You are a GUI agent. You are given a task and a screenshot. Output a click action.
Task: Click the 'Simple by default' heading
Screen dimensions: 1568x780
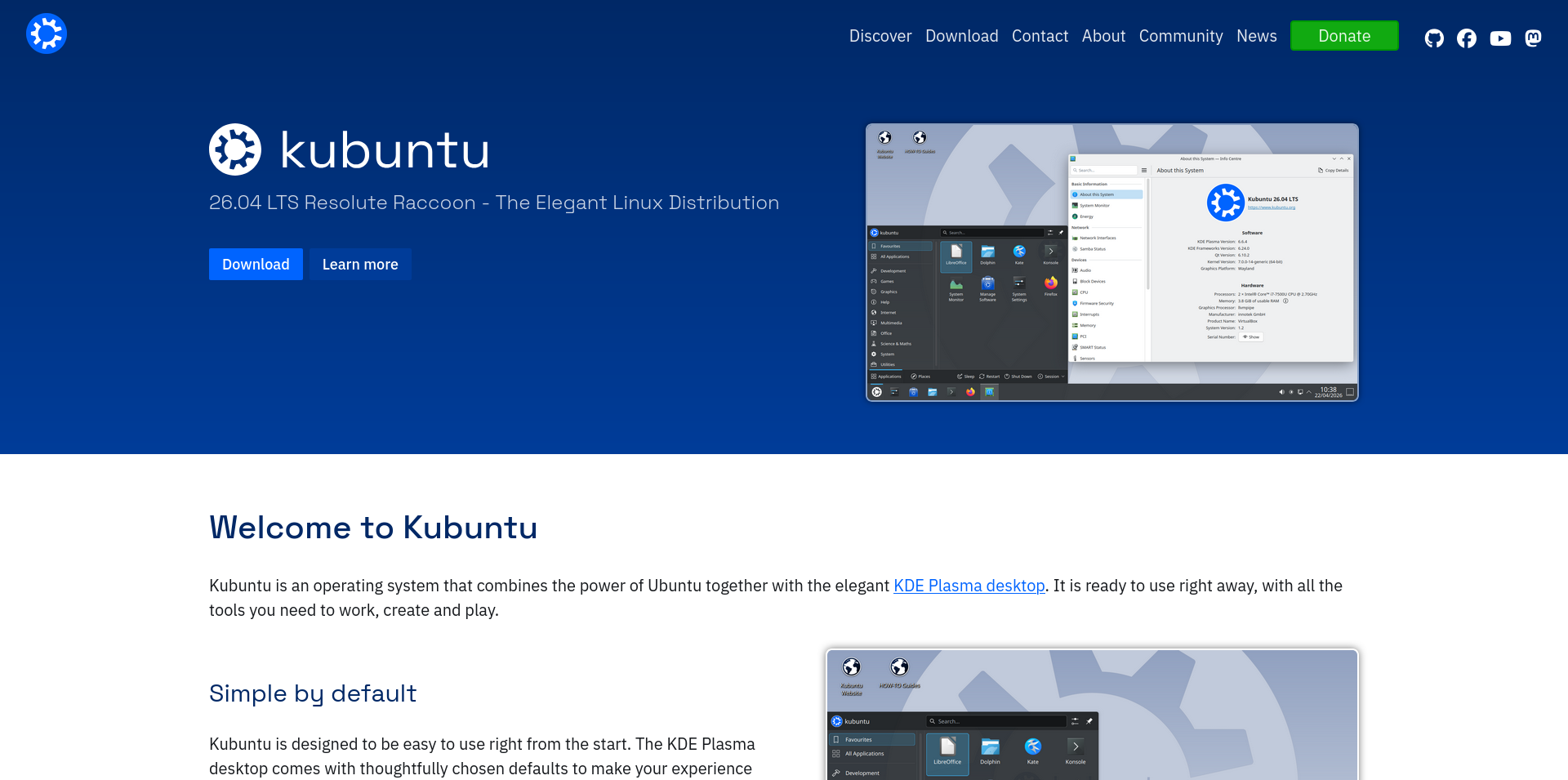[313, 693]
